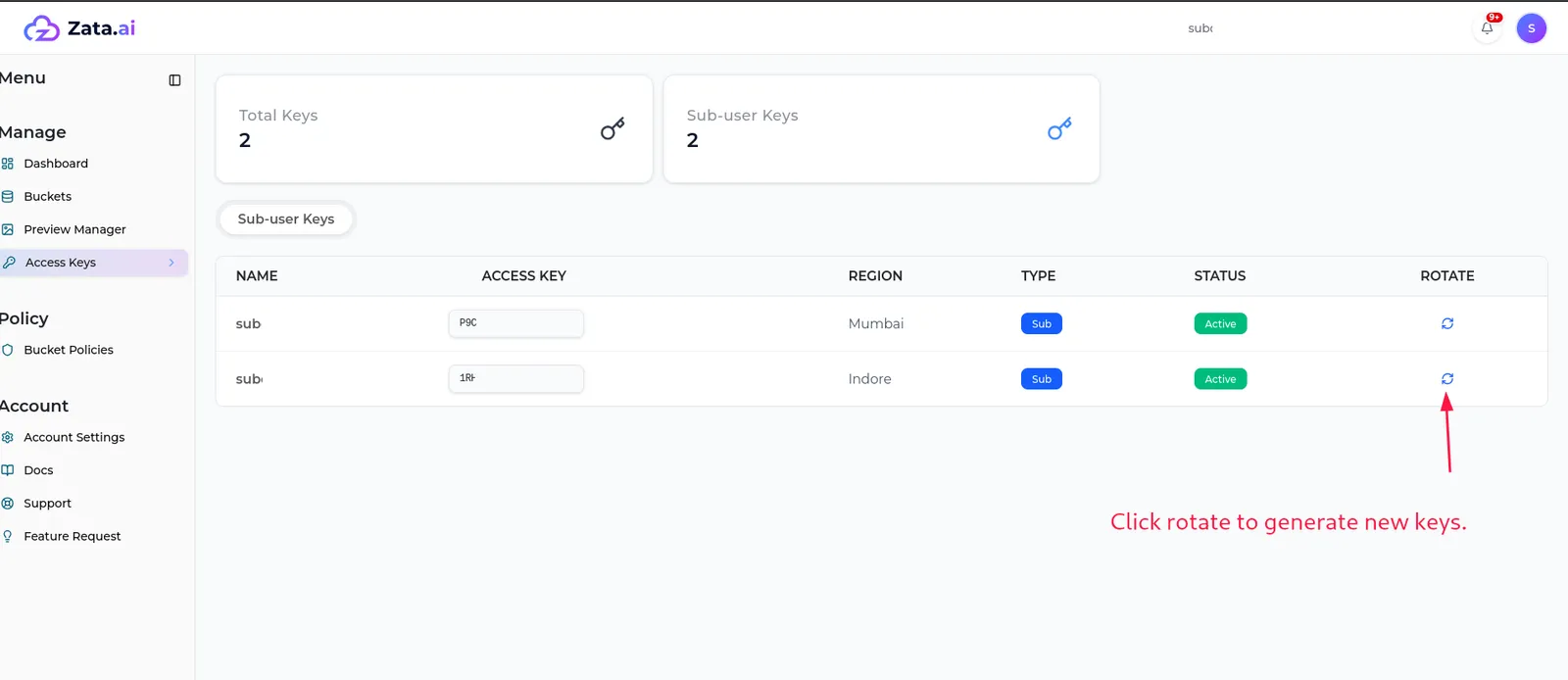Open Preview Manager
Screen dimensions: 1568x680
(74, 229)
